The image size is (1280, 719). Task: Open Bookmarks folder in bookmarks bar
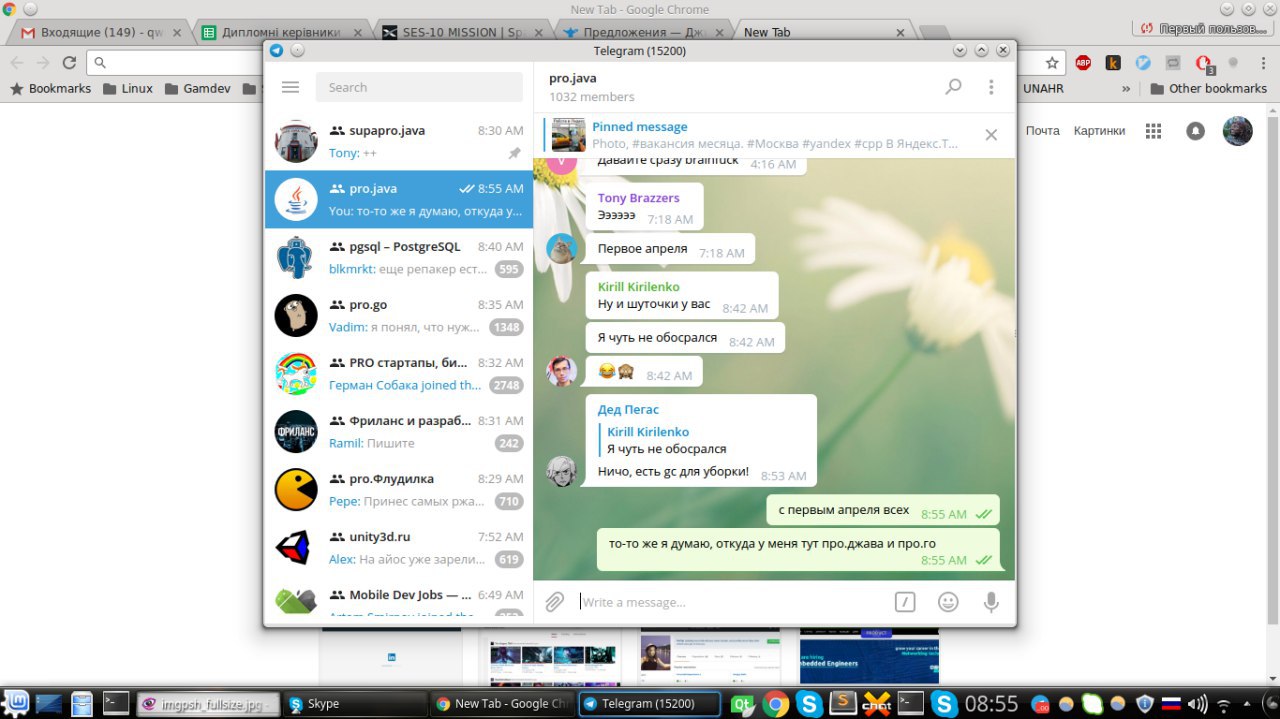(50, 88)
